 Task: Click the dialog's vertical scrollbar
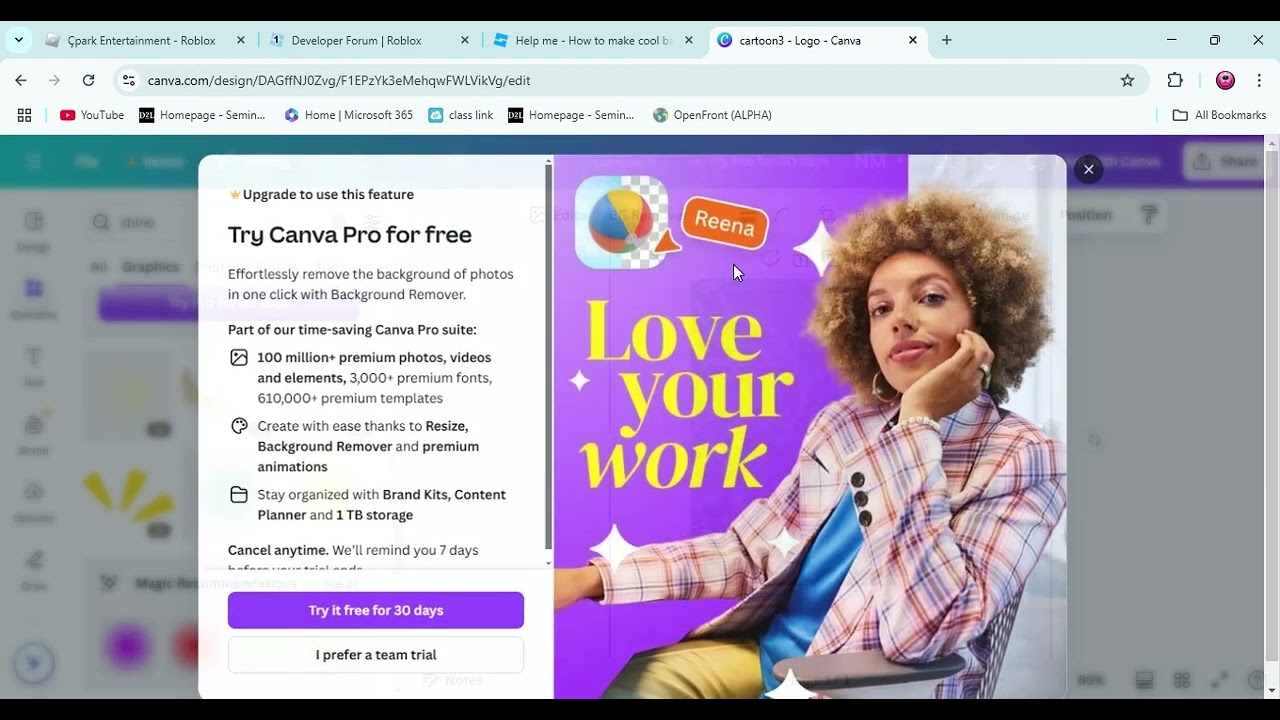coord(548,355)
